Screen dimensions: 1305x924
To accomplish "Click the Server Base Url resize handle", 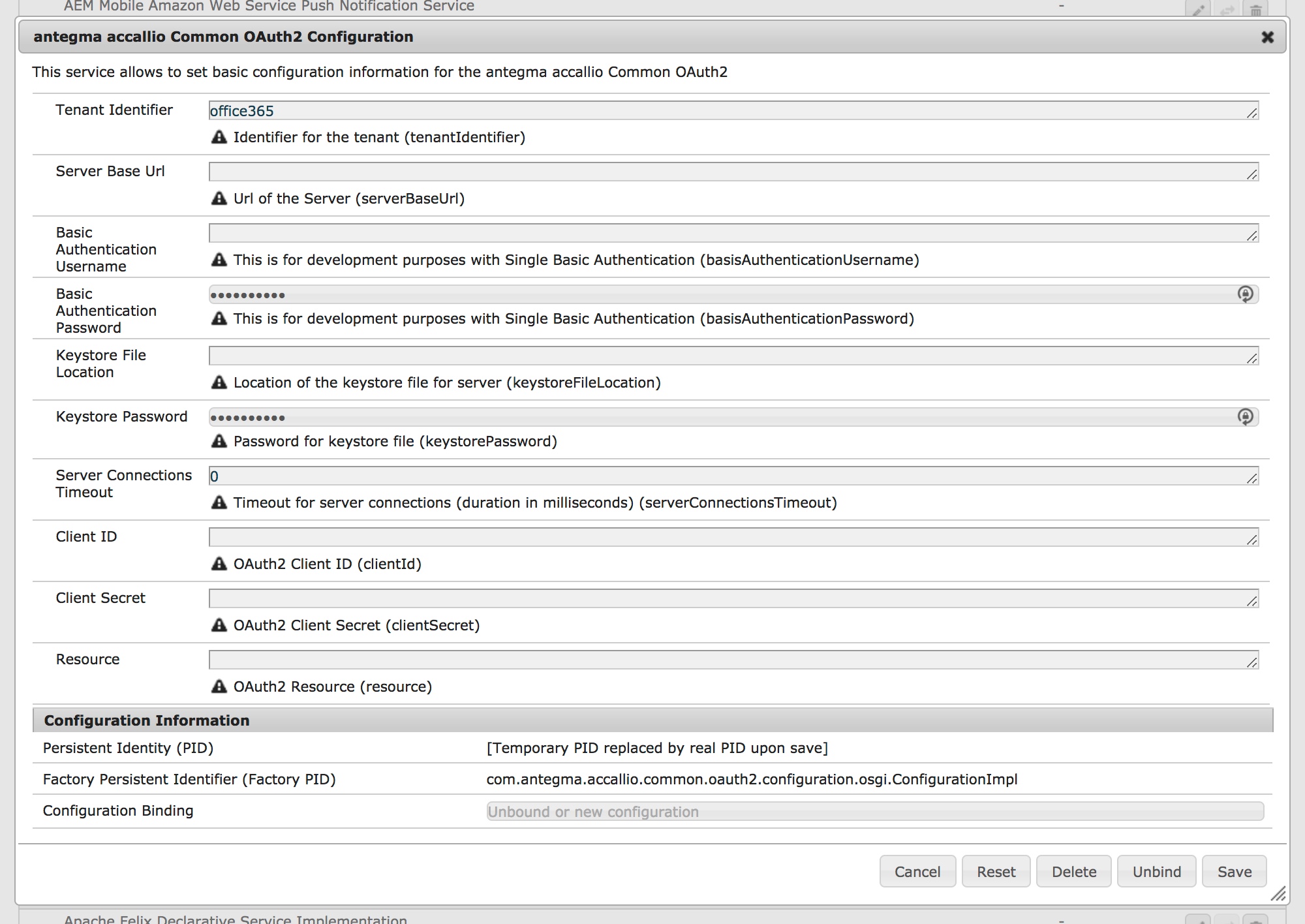I will tap(1251, 174).
